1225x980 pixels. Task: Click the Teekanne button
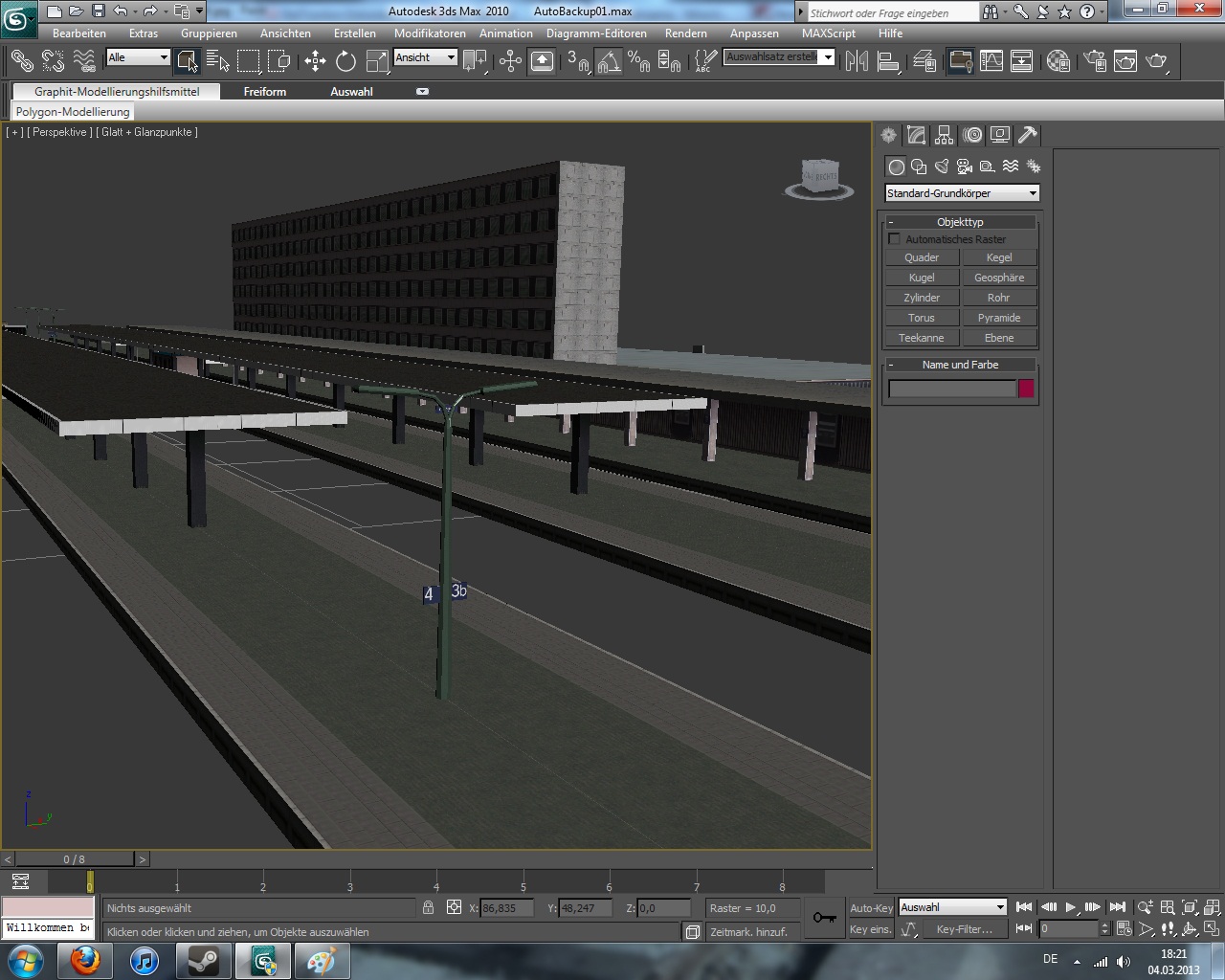click(x=921, y=338)
